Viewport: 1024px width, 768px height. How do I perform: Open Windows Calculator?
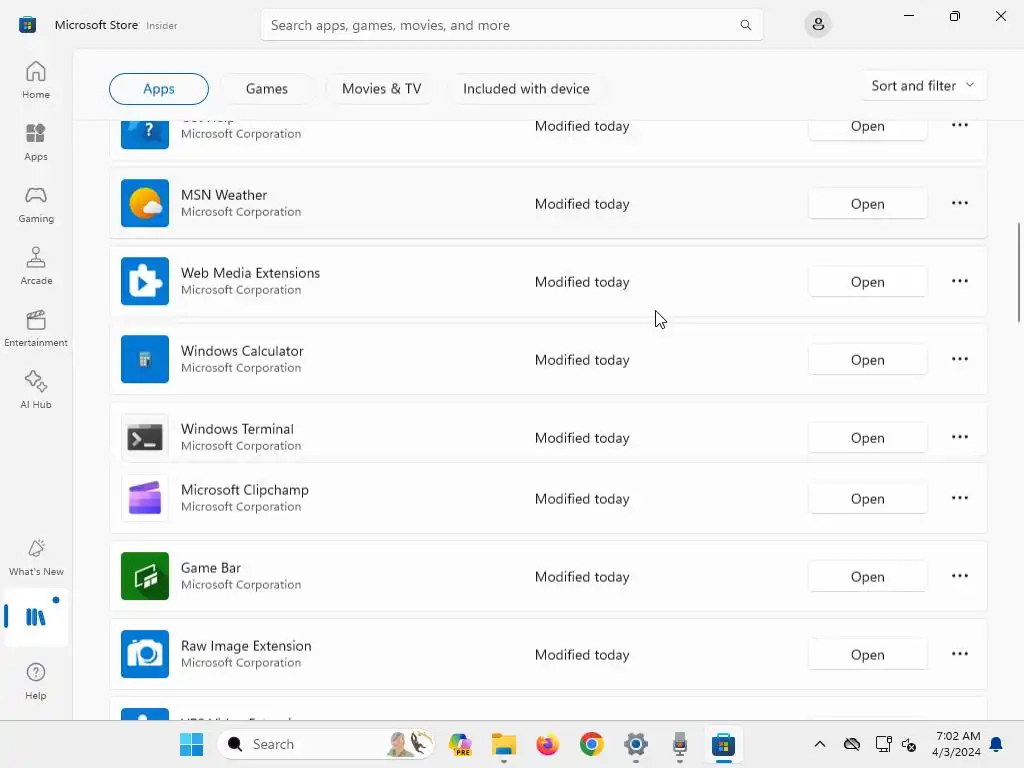point(867,360)
